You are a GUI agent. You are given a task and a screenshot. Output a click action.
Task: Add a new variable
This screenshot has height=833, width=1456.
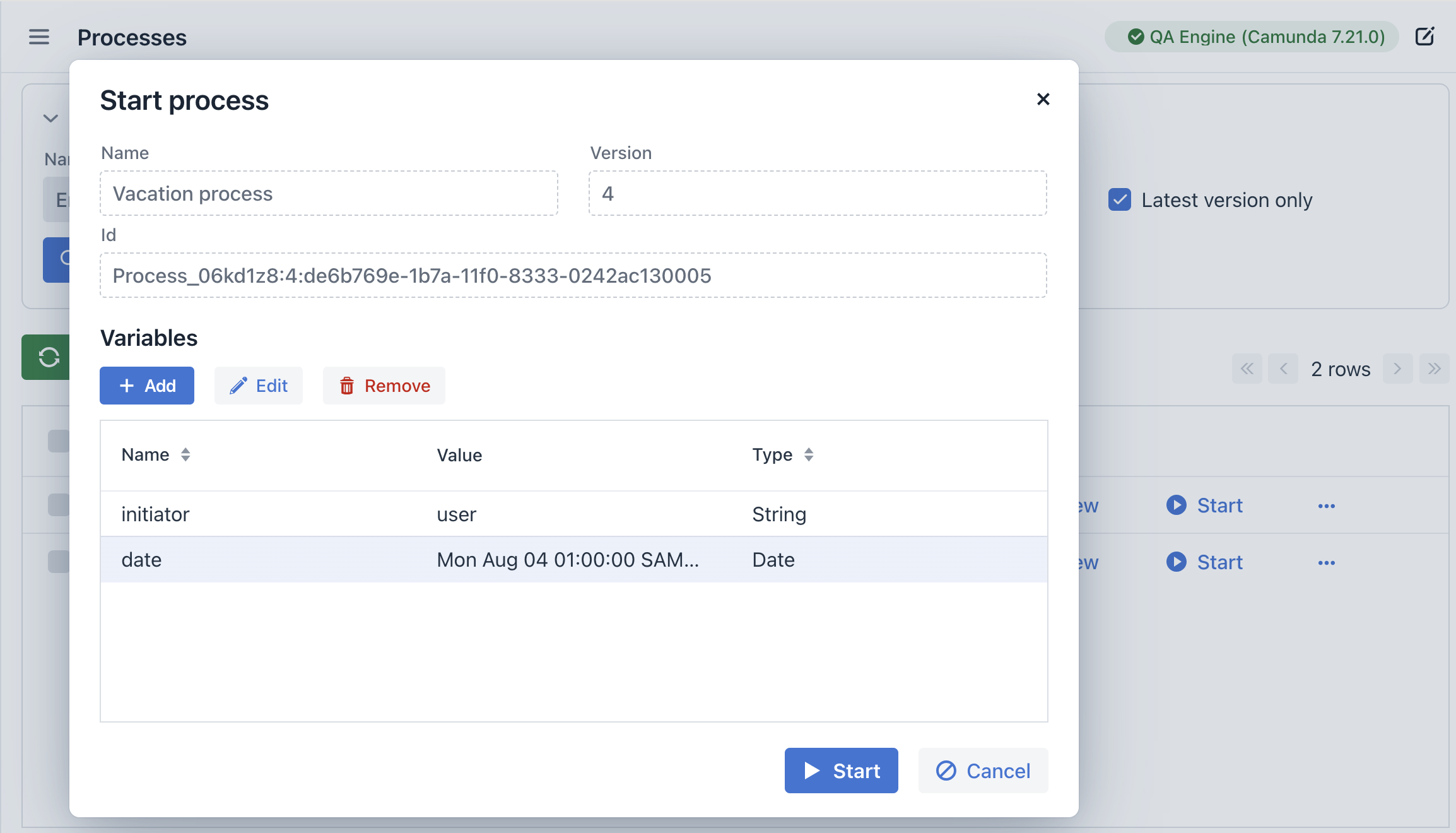pyautogui.click(x=147, y=386)
